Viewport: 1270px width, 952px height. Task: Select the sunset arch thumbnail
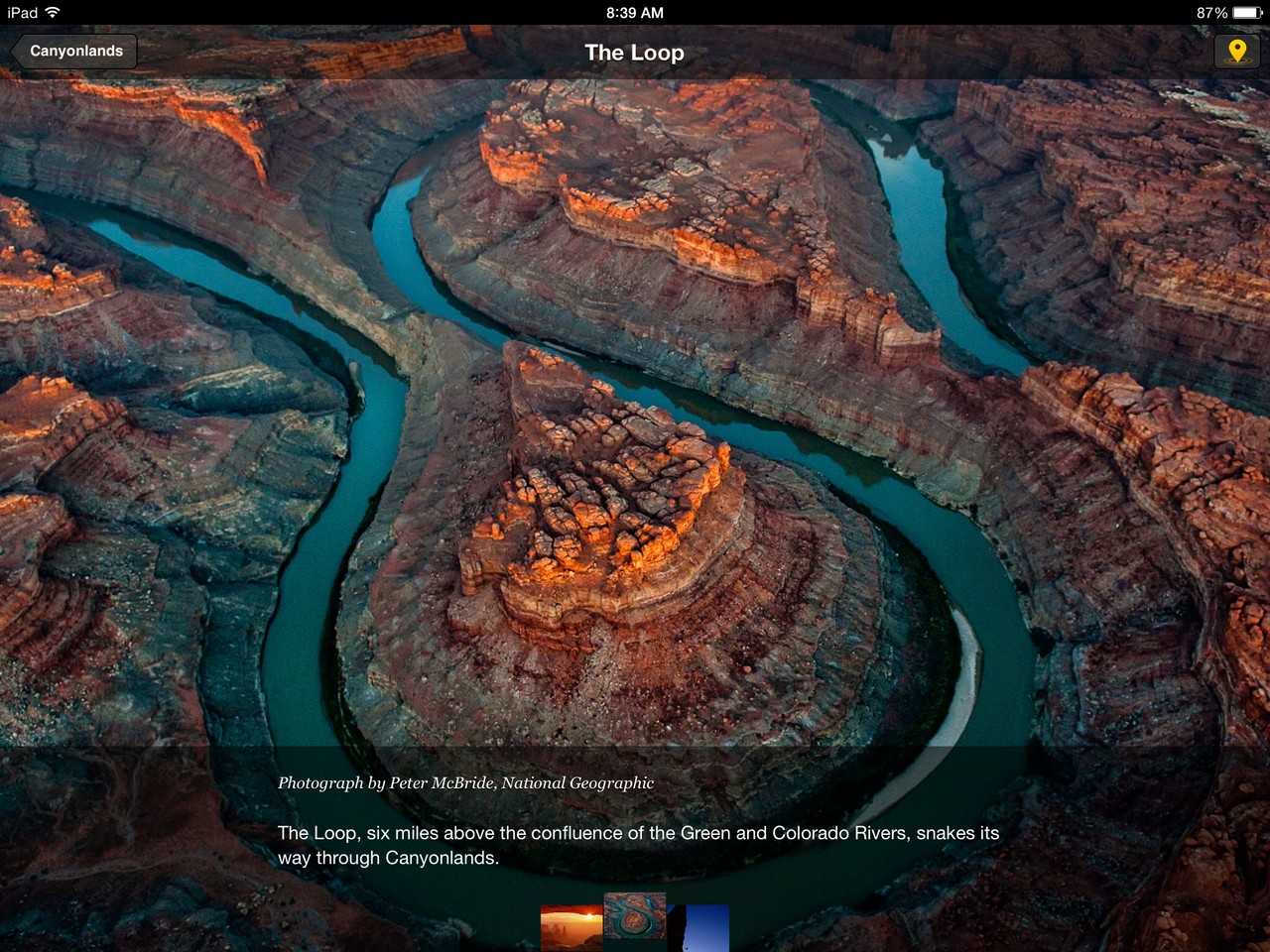coord(571,928)
